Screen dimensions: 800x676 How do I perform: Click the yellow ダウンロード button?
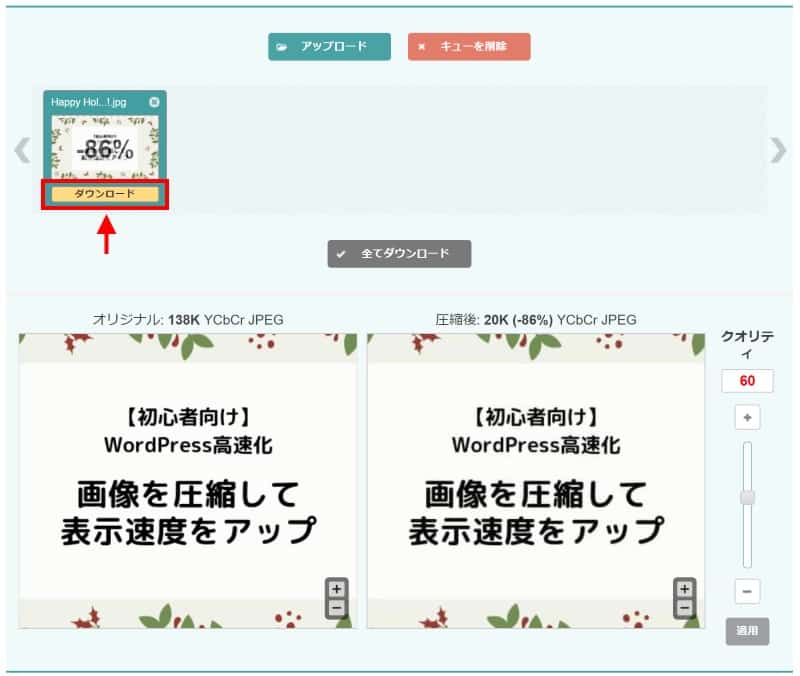[105, 194]
